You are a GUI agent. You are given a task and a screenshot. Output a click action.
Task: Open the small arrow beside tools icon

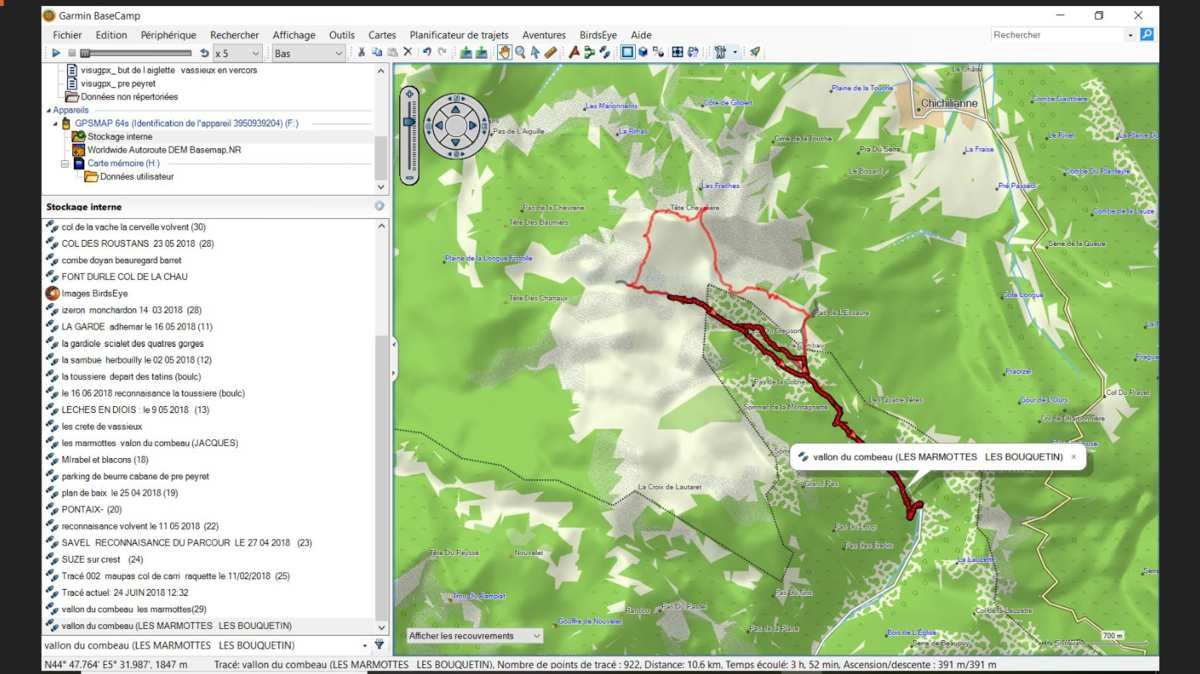click(x=735, y=53)
